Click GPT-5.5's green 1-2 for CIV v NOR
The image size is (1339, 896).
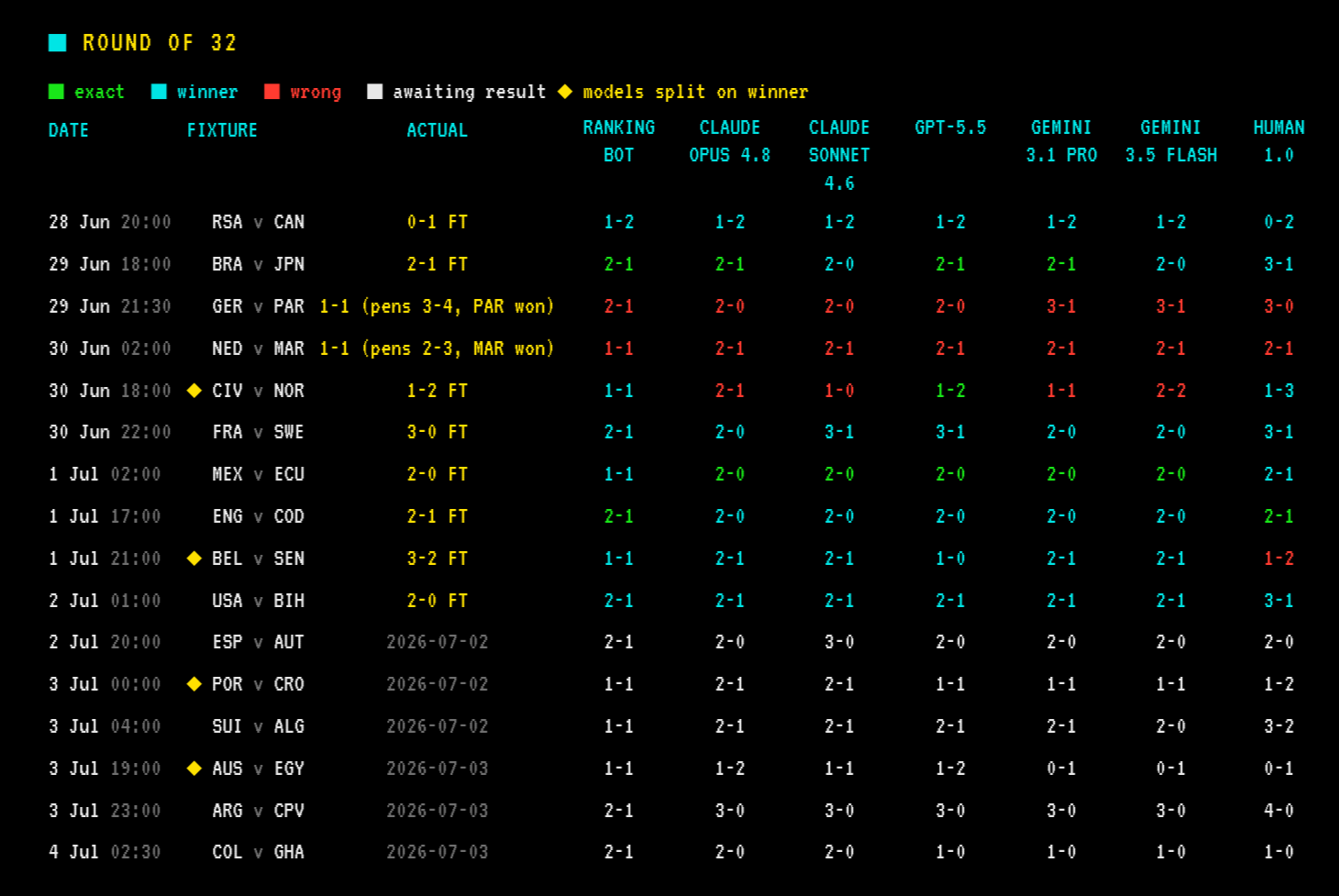pos(950,391)
